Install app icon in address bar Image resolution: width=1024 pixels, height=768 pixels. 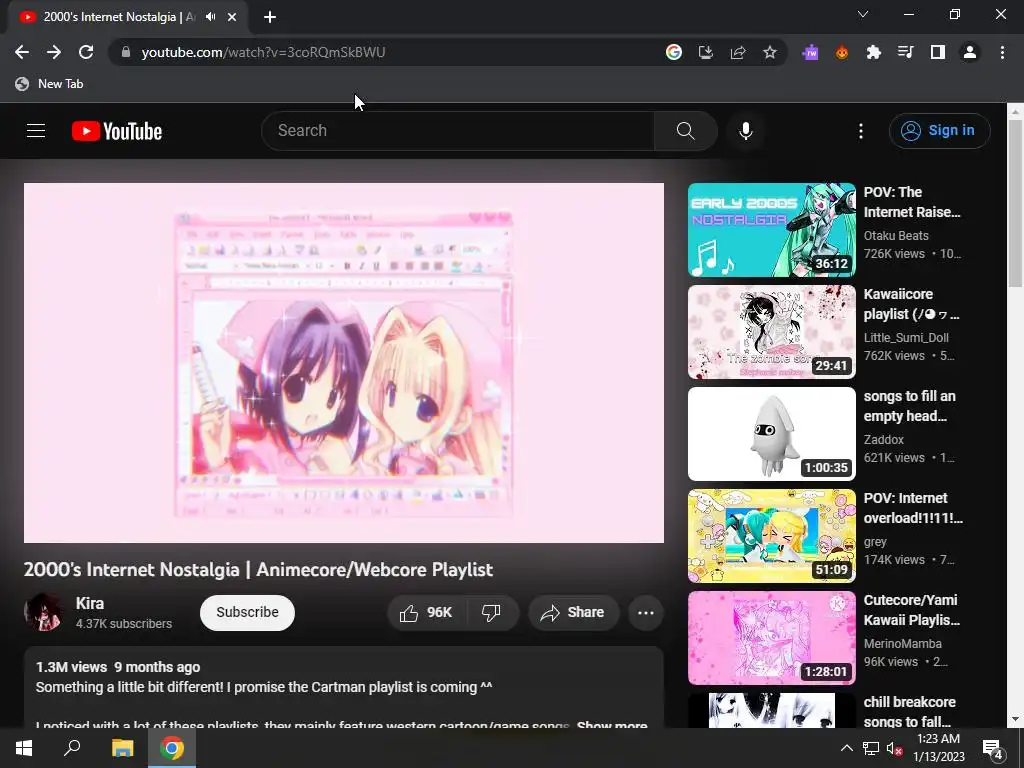click(x=705, y=52)
